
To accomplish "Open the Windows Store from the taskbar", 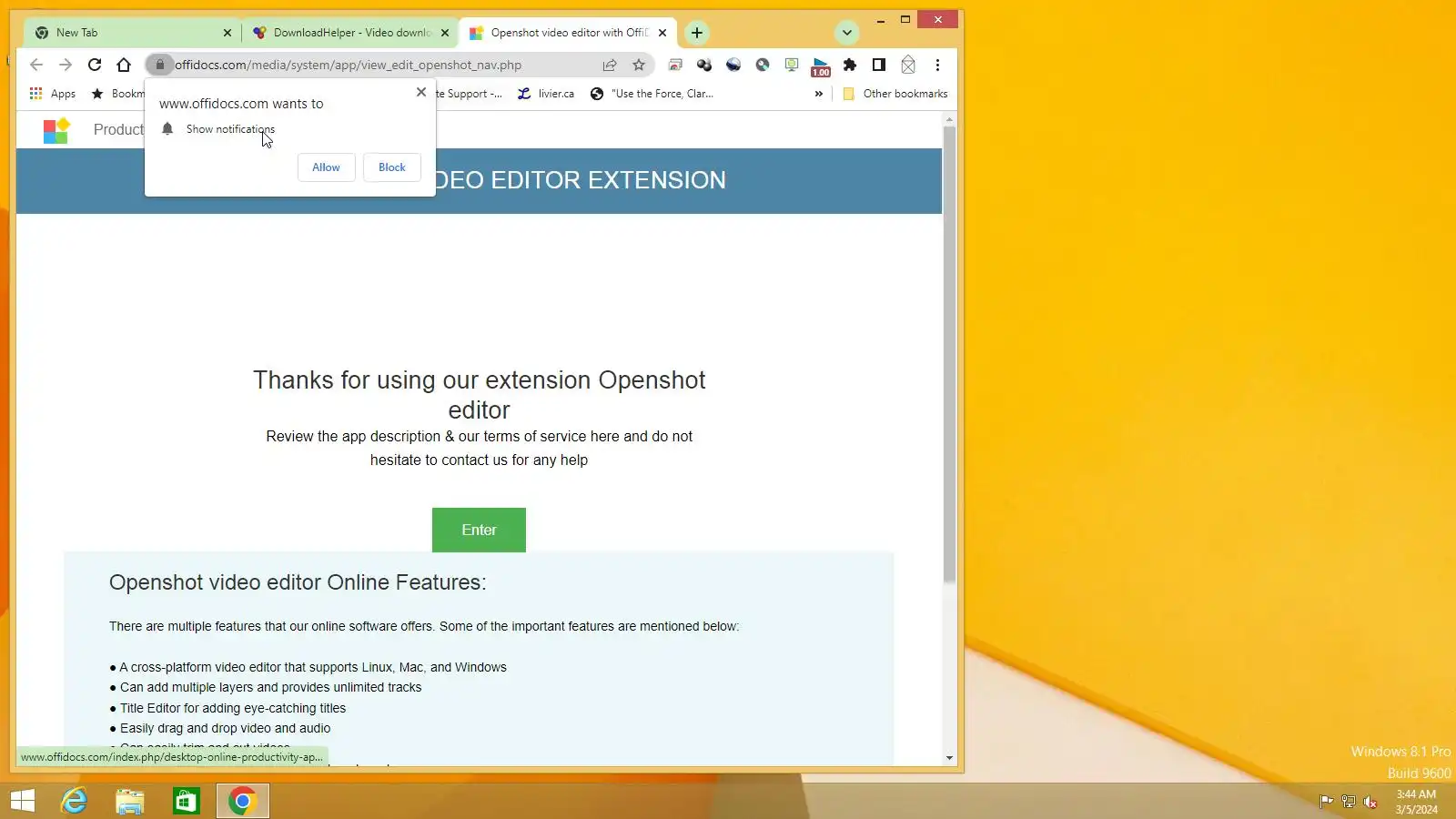I will click(x=187, y=801).
